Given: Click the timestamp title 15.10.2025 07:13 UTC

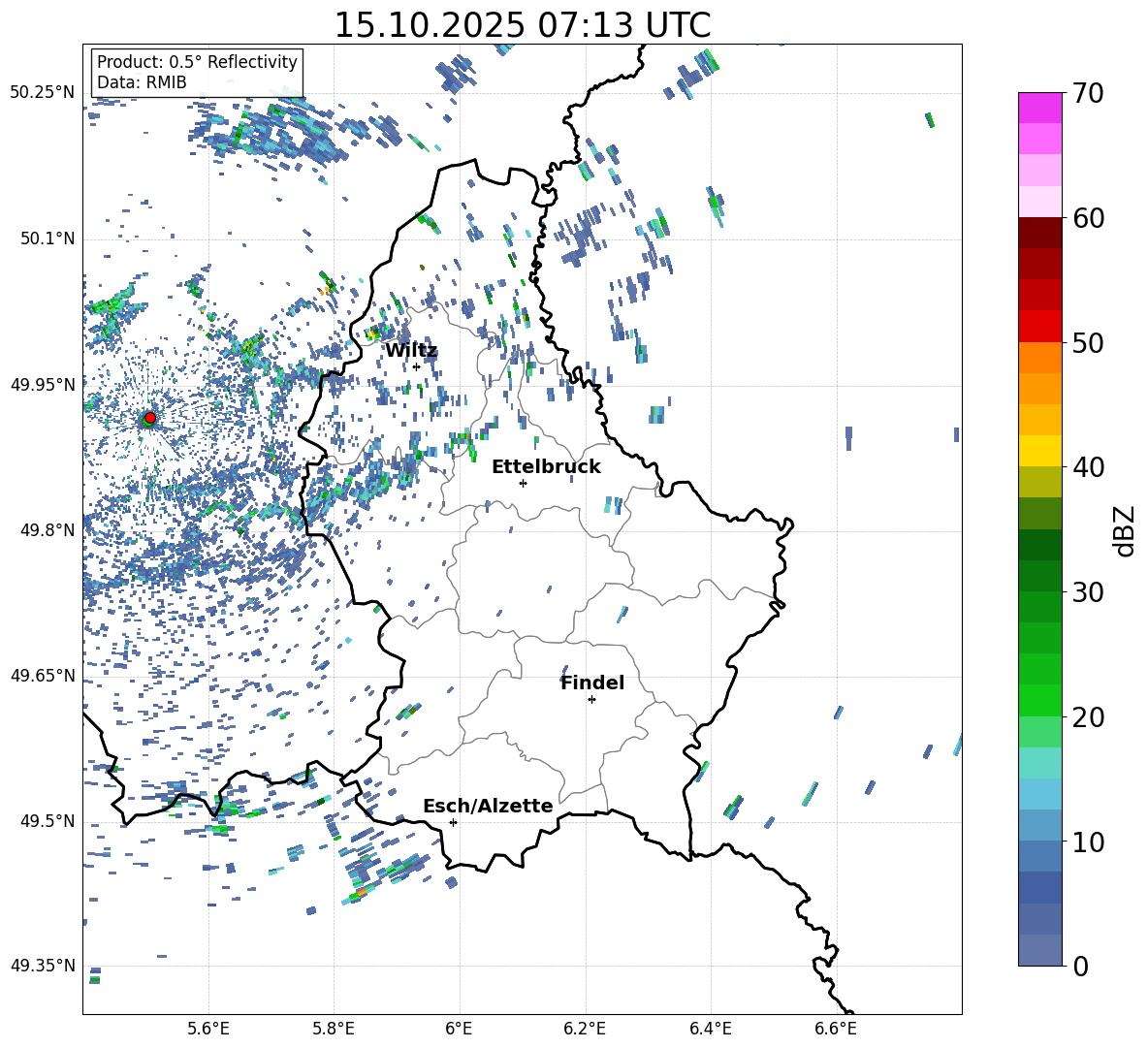Looking at the screenshot, I should click(x=522, y=25).
